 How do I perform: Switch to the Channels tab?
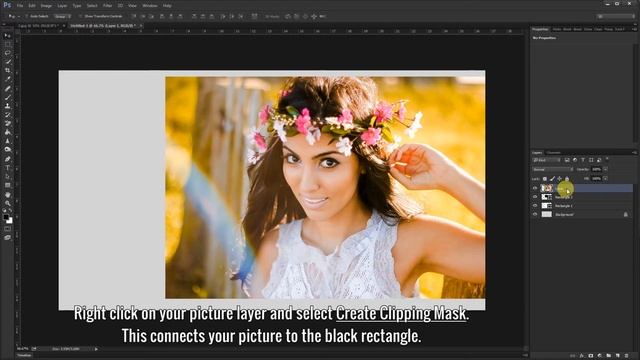pos(553,153)
